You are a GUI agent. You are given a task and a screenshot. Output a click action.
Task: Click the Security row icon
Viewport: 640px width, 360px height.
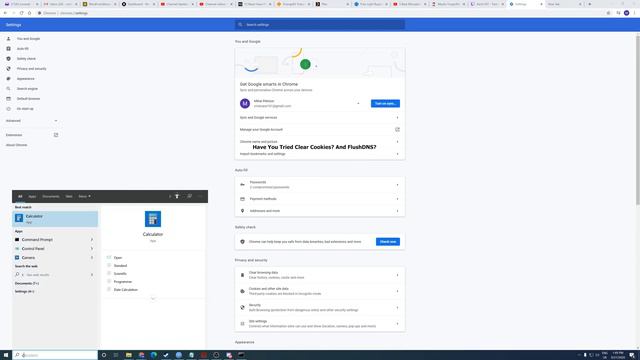(x=242, y=307)
